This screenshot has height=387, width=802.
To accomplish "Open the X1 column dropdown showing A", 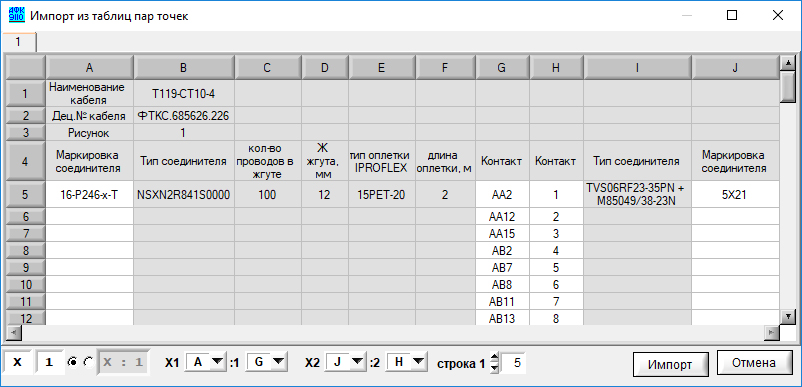I will click(x=205, y=362).
